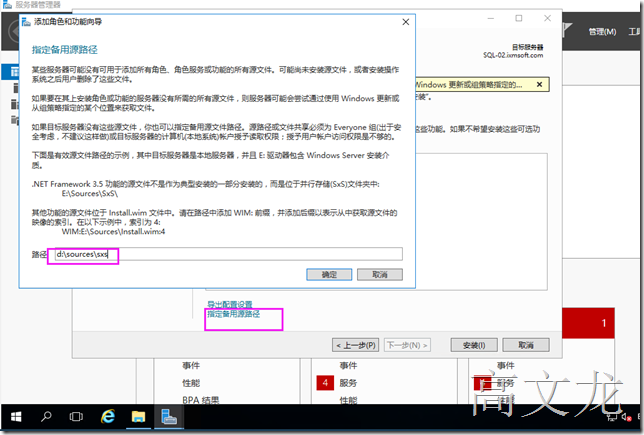Screen dimensions: 644x435
Task: Dismiss the yellow Windows 更新 notification
Action: [539, 84]
